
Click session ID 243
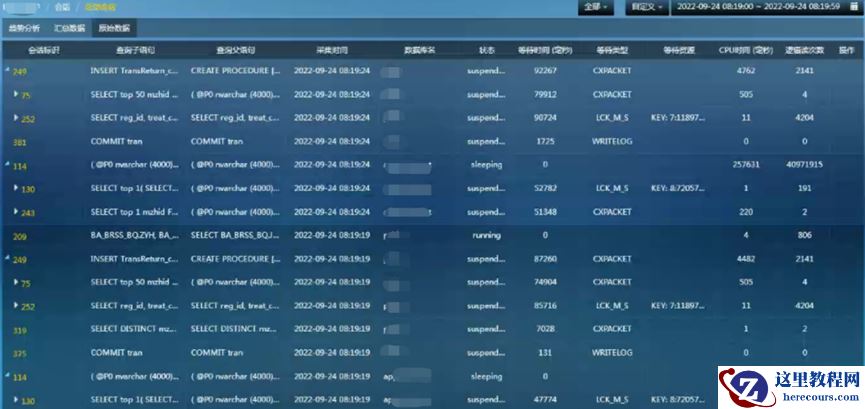click(x=28, y=213)
